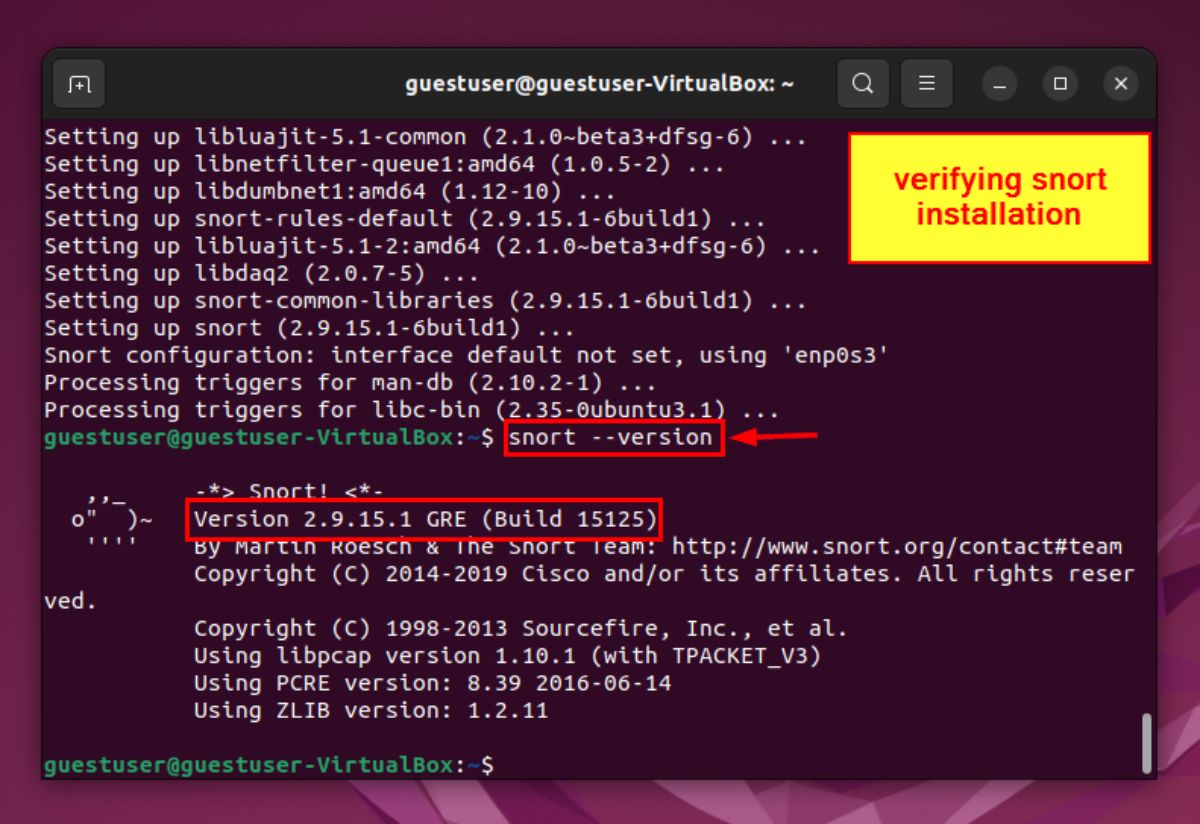The width and height of the screenshot is (1200, 824).
Task: Select the 'enp0s3' interface text
Action: coord(836,354)
